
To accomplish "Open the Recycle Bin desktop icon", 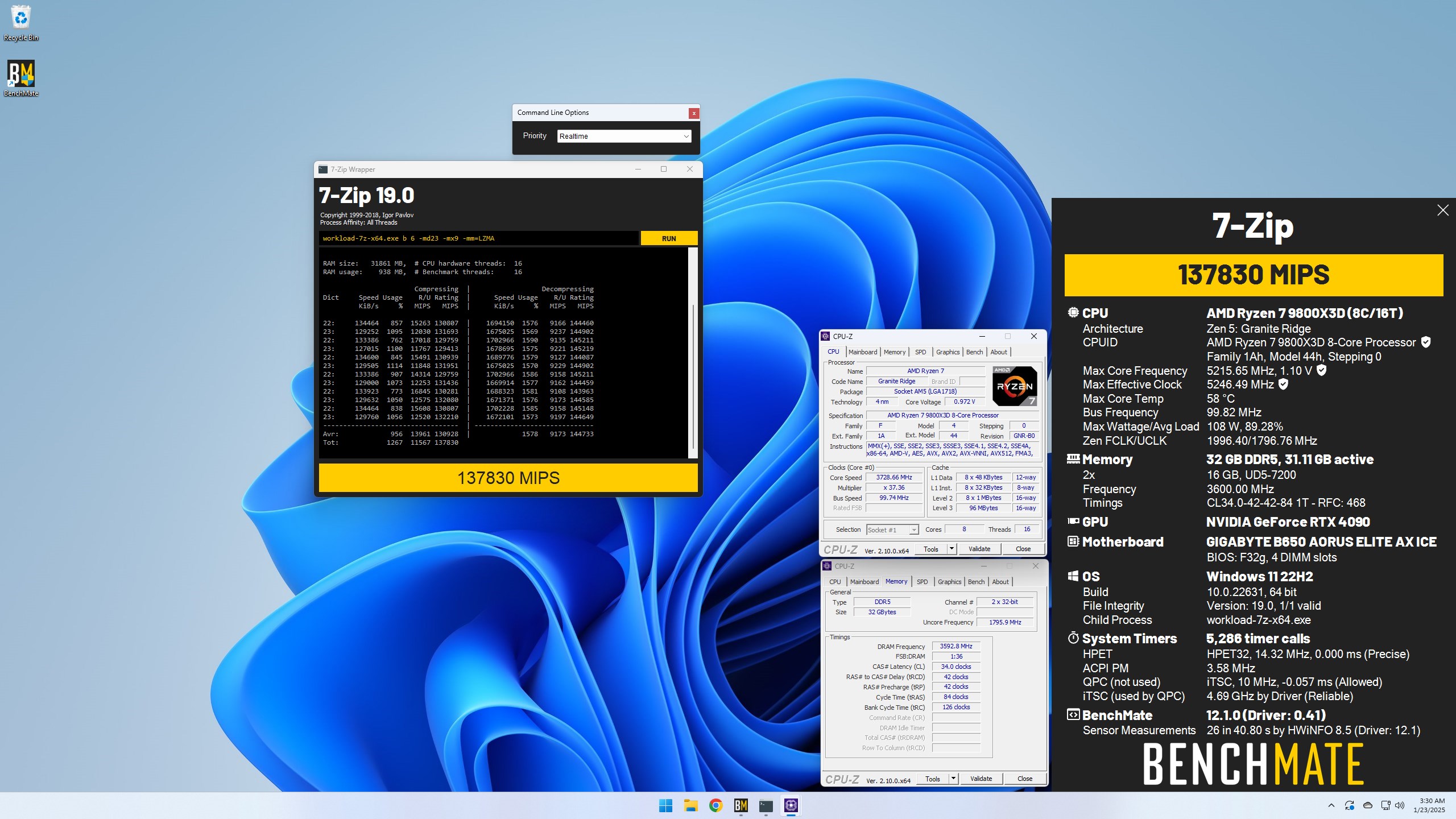I will point(21,23).
